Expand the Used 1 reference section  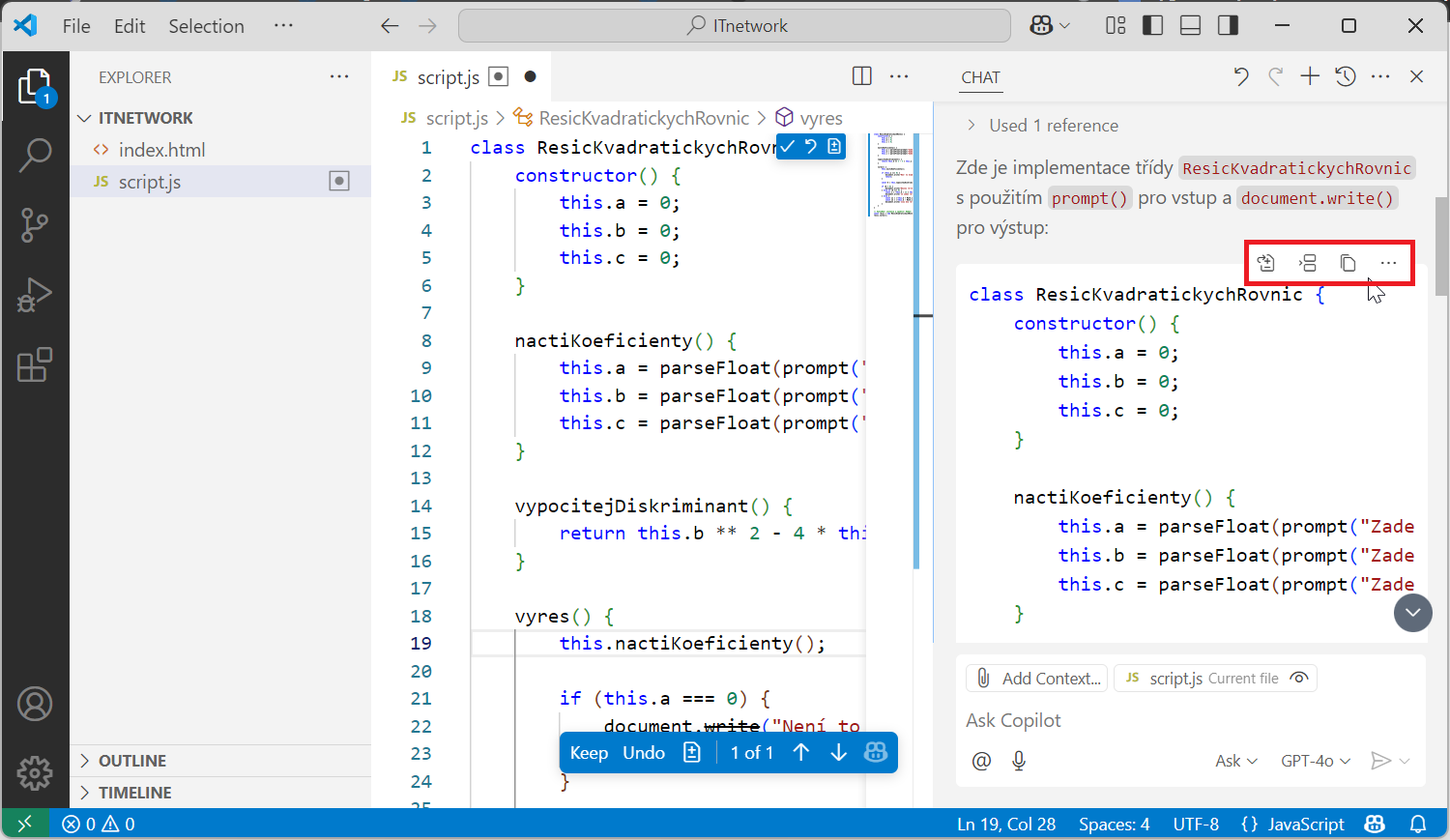coord(1053,126)
